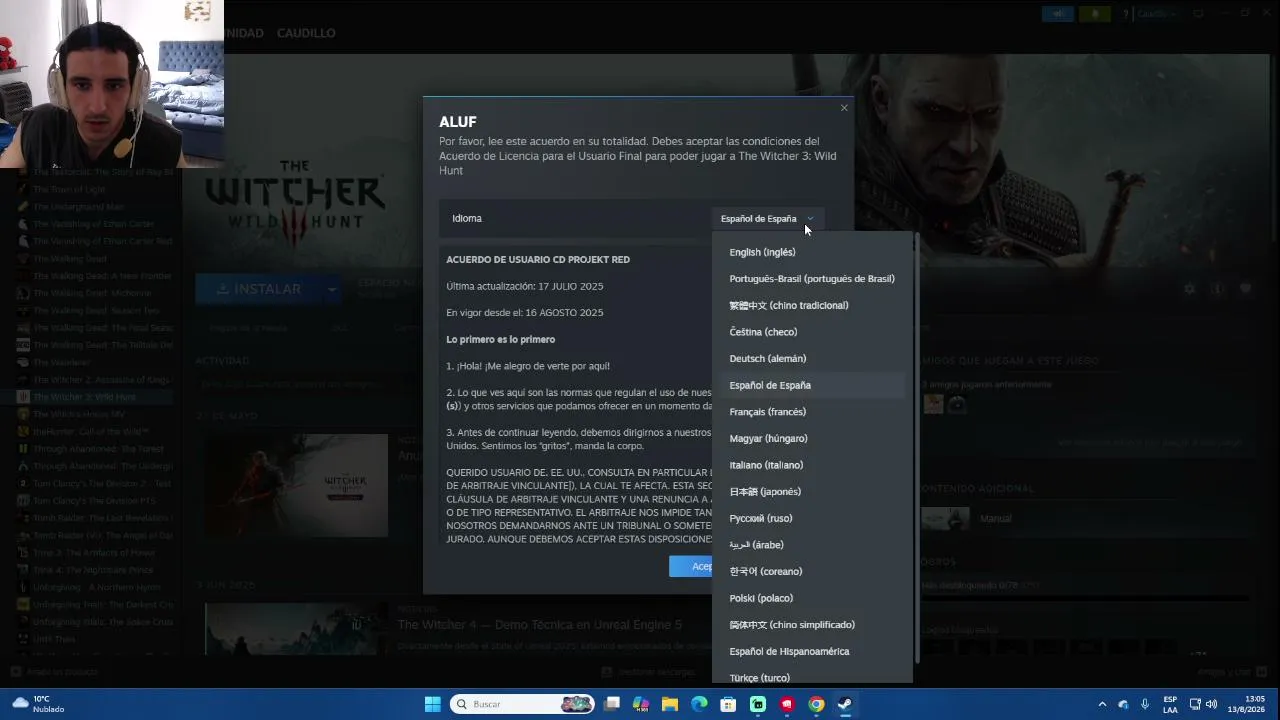The height and width of the screenshot is (720, 1280).
Task: Click the taskbar Buscar search box
Action: click(x=522, y=704)
